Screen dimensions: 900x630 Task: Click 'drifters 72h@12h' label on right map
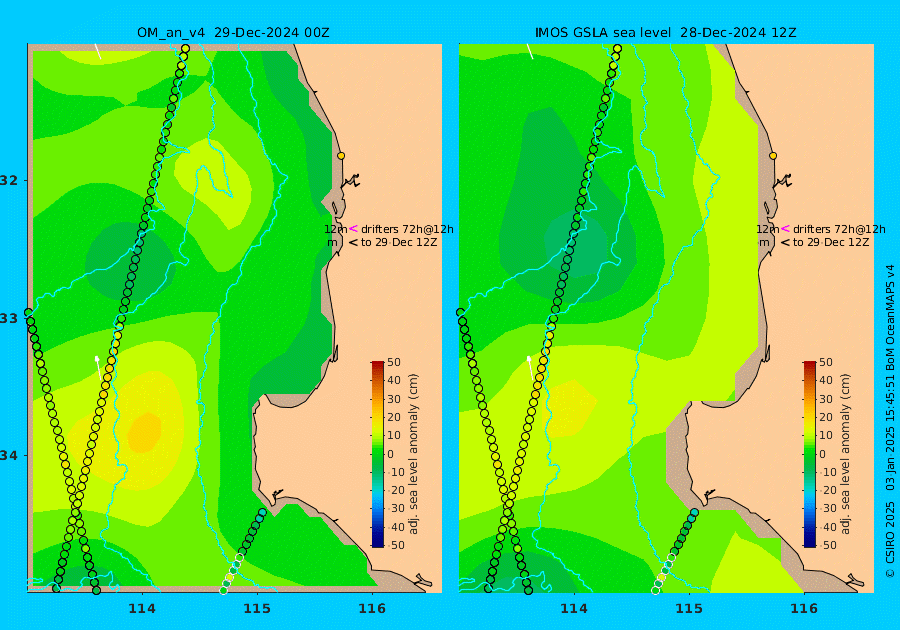(x=839, y=229)
